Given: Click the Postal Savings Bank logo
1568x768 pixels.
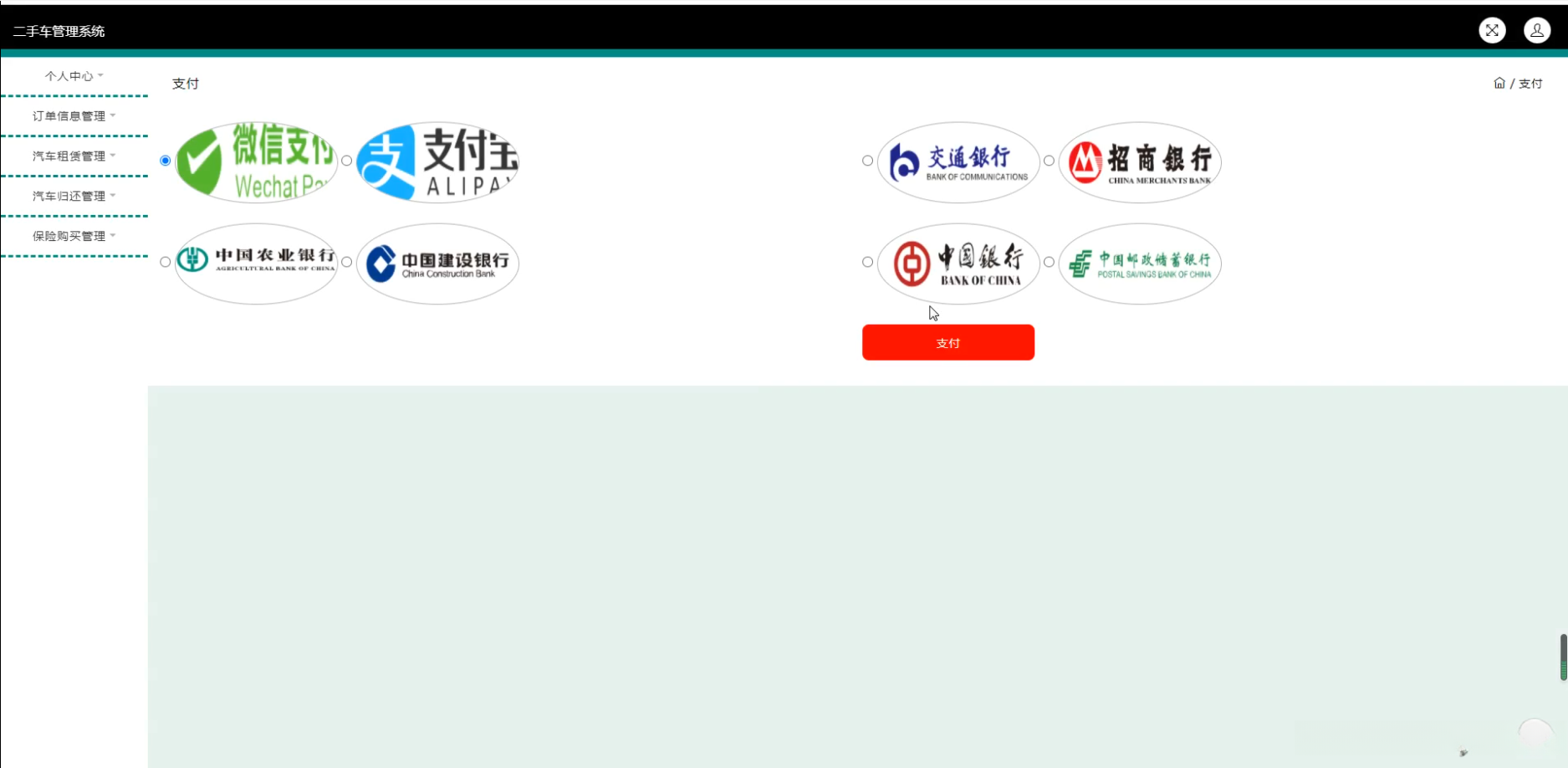Looking at the screenshot, I should pos(1140,263).
